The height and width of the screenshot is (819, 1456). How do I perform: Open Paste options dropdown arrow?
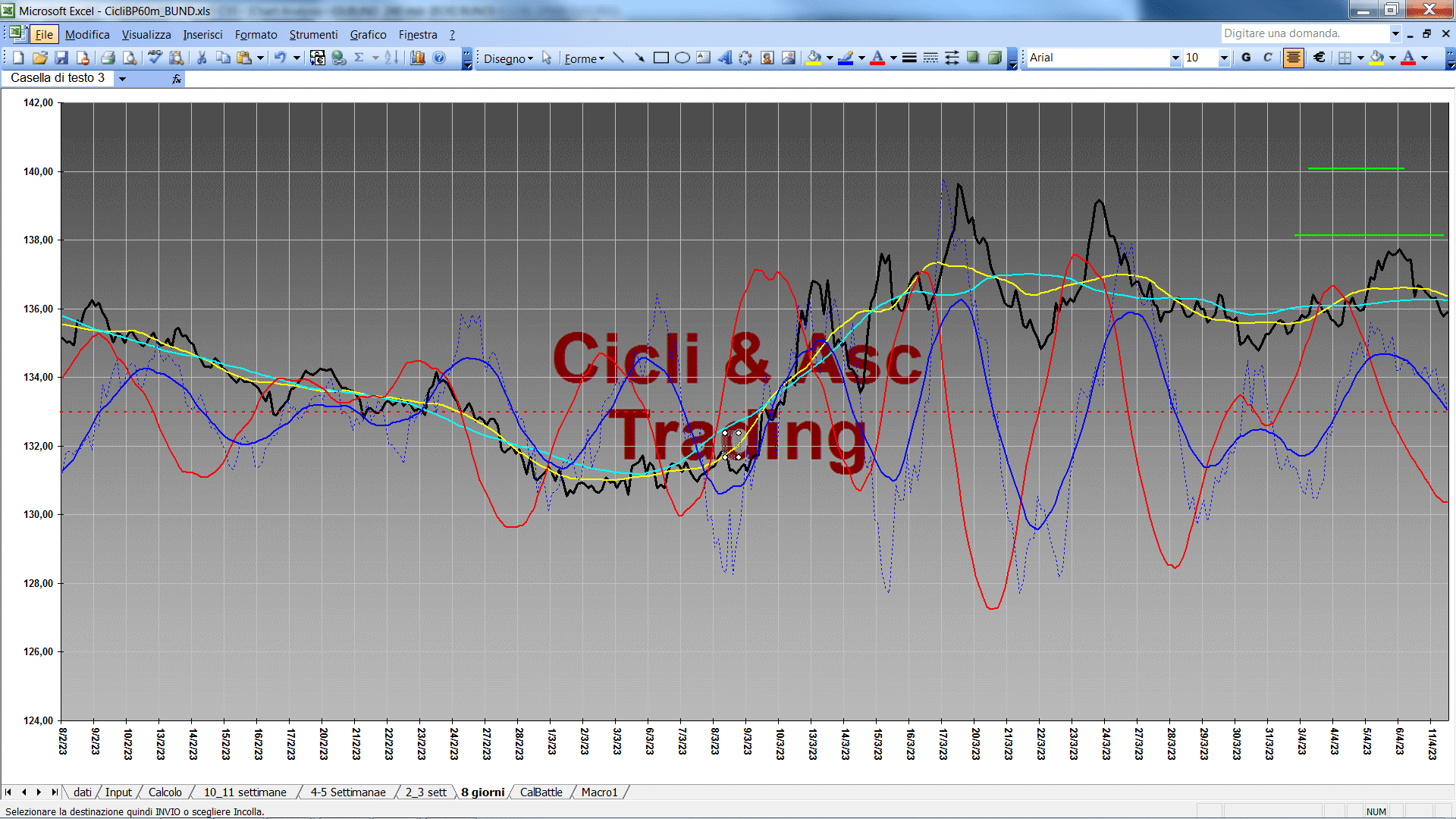point(260,58)
